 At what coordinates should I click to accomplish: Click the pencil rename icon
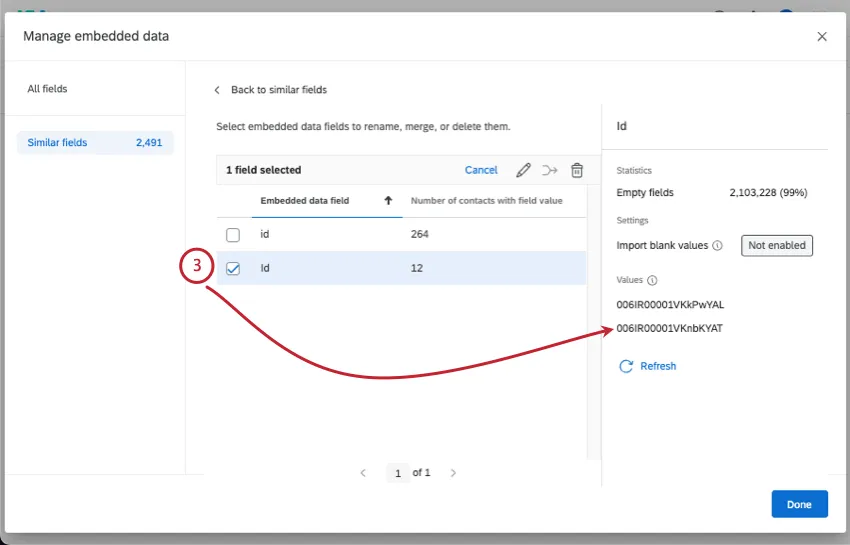pyautogui.click(x=523, y=170)
